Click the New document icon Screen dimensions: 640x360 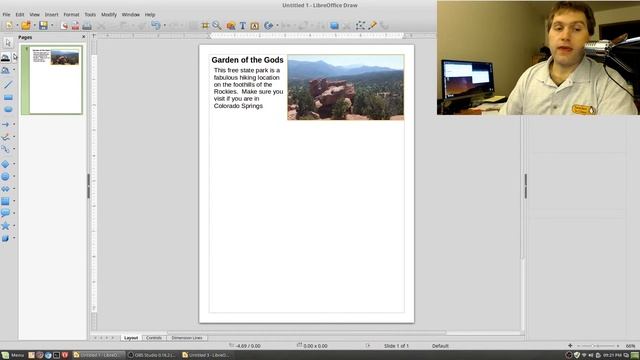[9, 26]
